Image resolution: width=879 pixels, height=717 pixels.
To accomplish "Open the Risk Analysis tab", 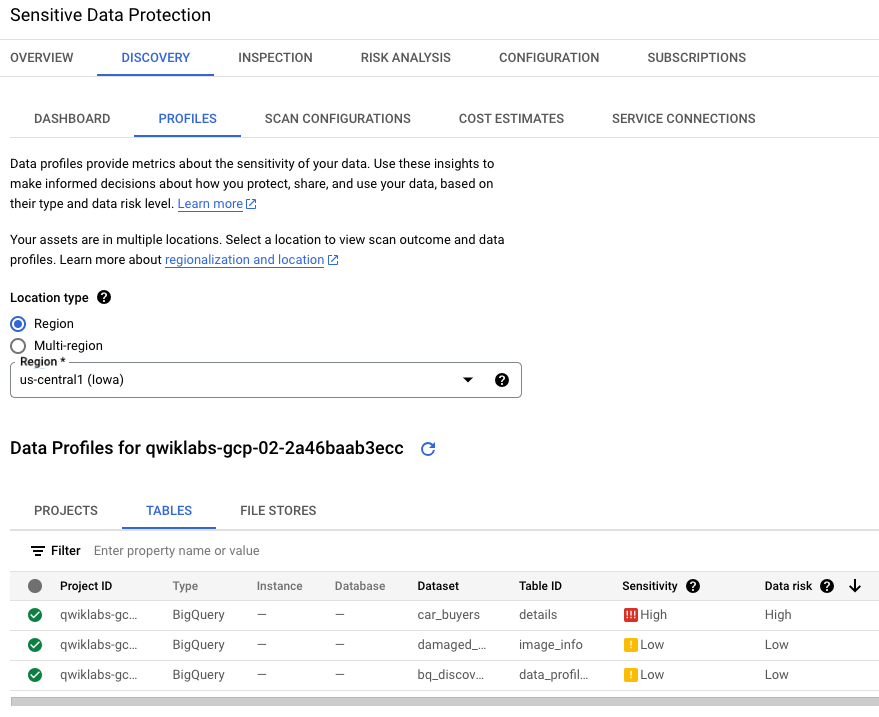I will click(405, 58).
